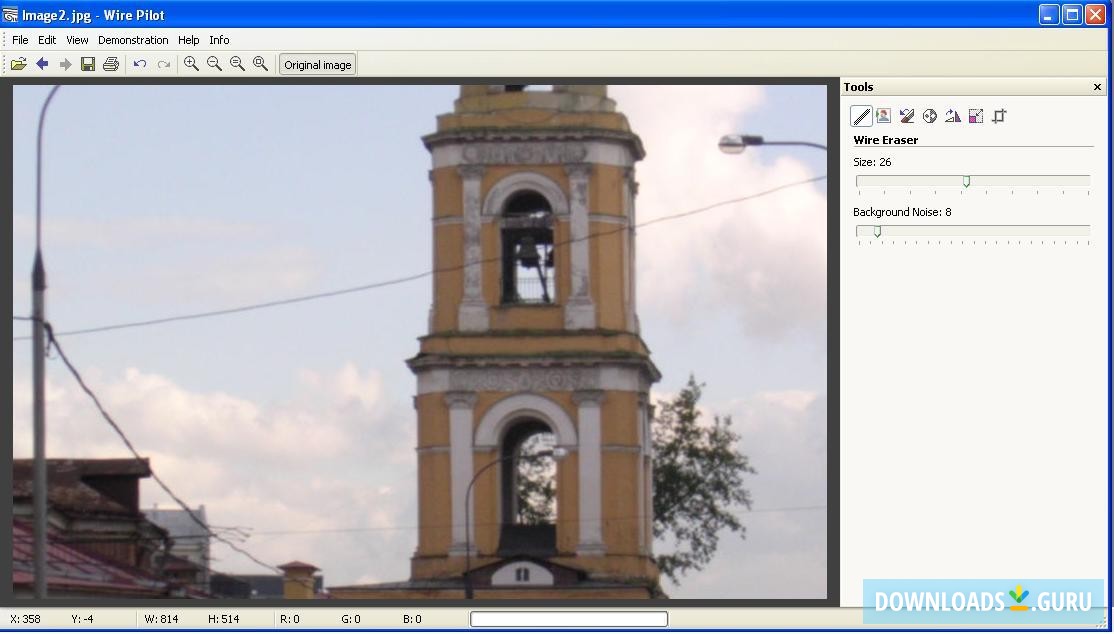The width and height of the screenshot is (1114, 634).
Task: Go to previous image with blue arrow
Action: click(42, 64)
